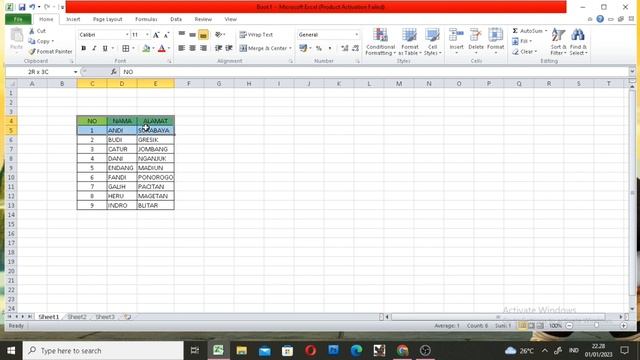Click Increase Decimal icon
The height and width of the screenshot is (360, 640).
tap(345, 48)
